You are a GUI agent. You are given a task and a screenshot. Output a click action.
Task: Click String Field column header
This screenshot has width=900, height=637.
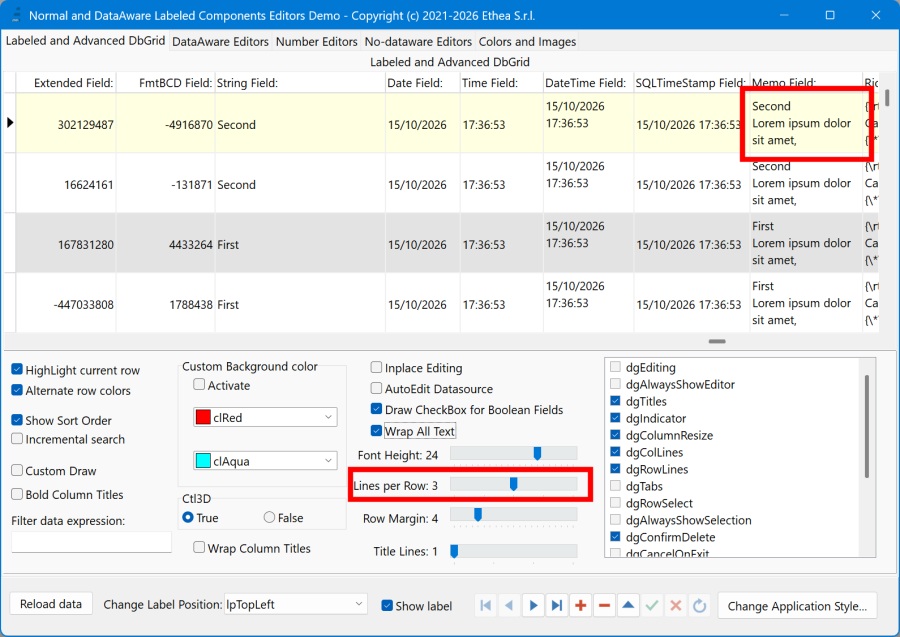(300, 83)
